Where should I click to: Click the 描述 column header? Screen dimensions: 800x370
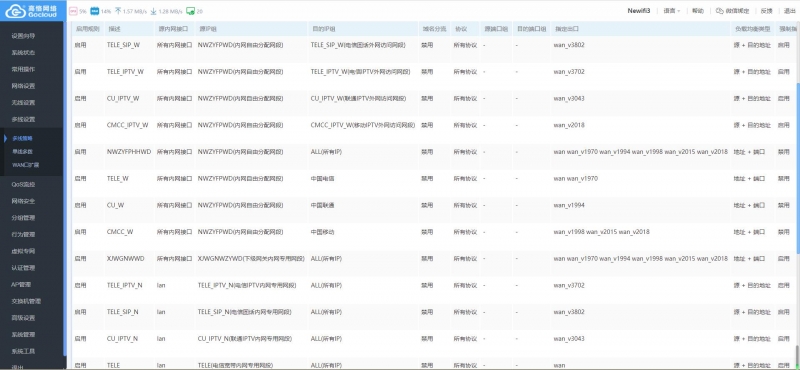[114, 29]
